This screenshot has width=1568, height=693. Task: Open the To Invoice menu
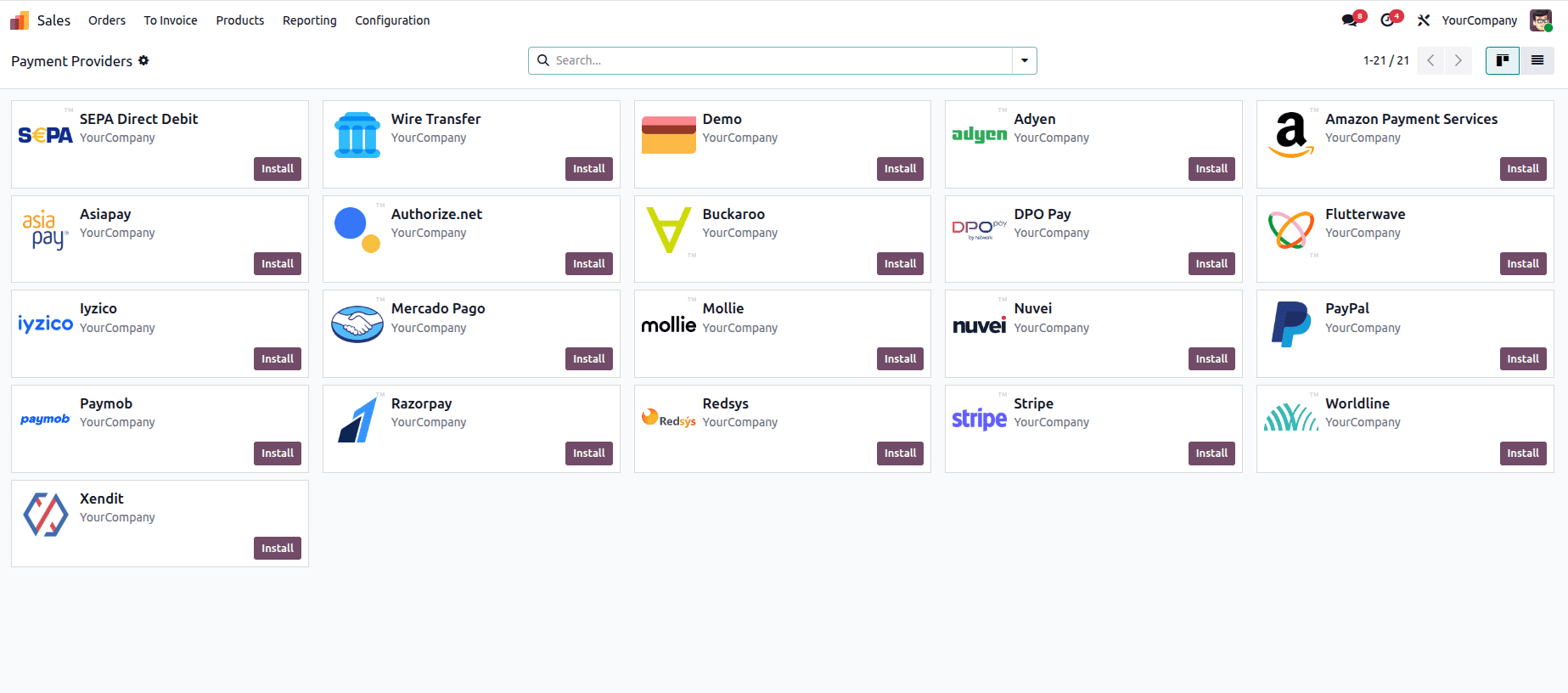pyautogui.click(x=171, y=20)
